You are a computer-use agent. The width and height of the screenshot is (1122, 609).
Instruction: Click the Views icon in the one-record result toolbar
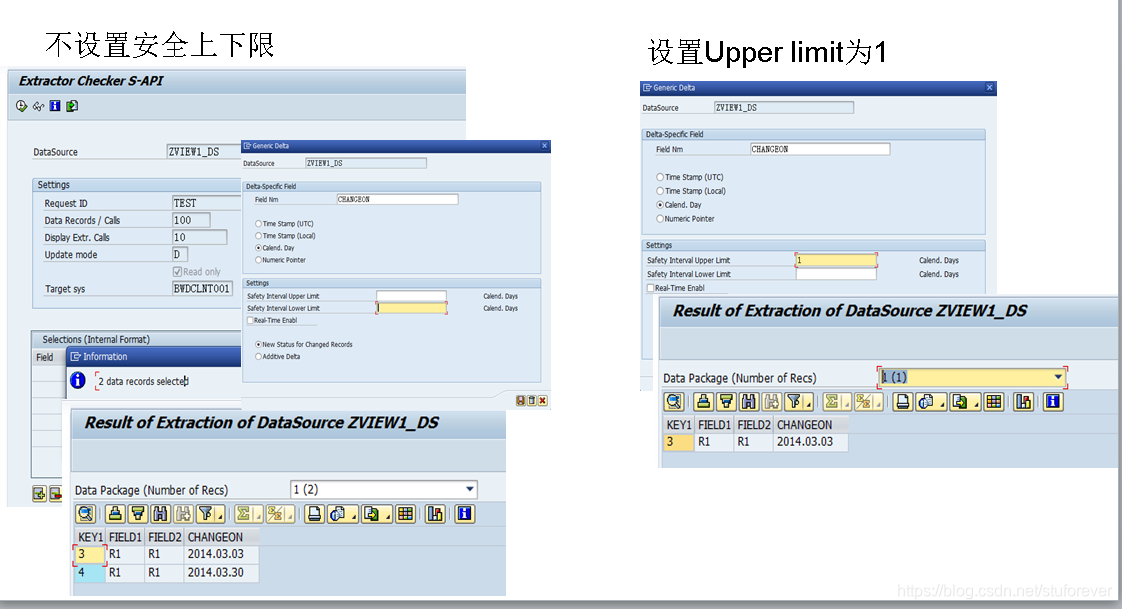pyautogui.click(x=926, y=402)
